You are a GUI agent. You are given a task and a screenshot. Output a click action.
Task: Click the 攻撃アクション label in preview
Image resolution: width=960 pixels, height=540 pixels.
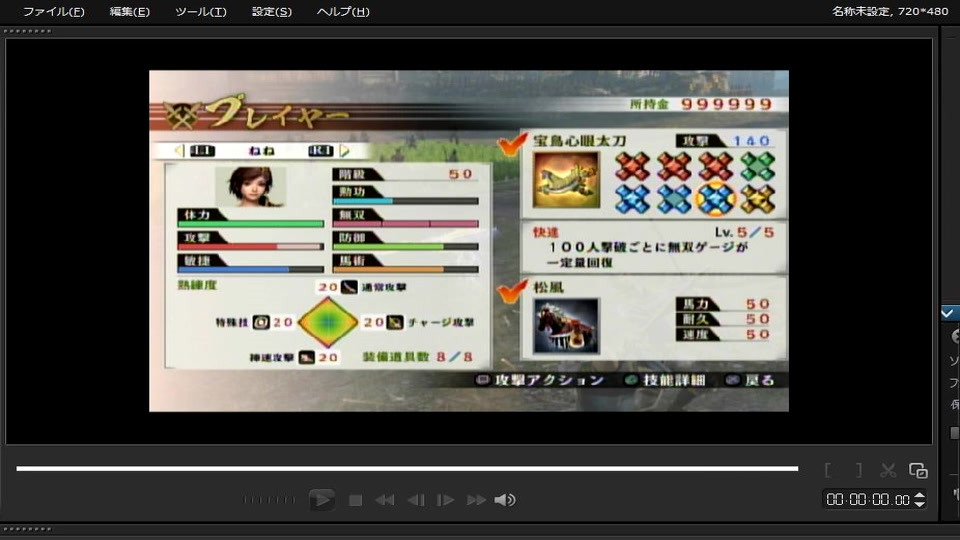click(549, 380)
